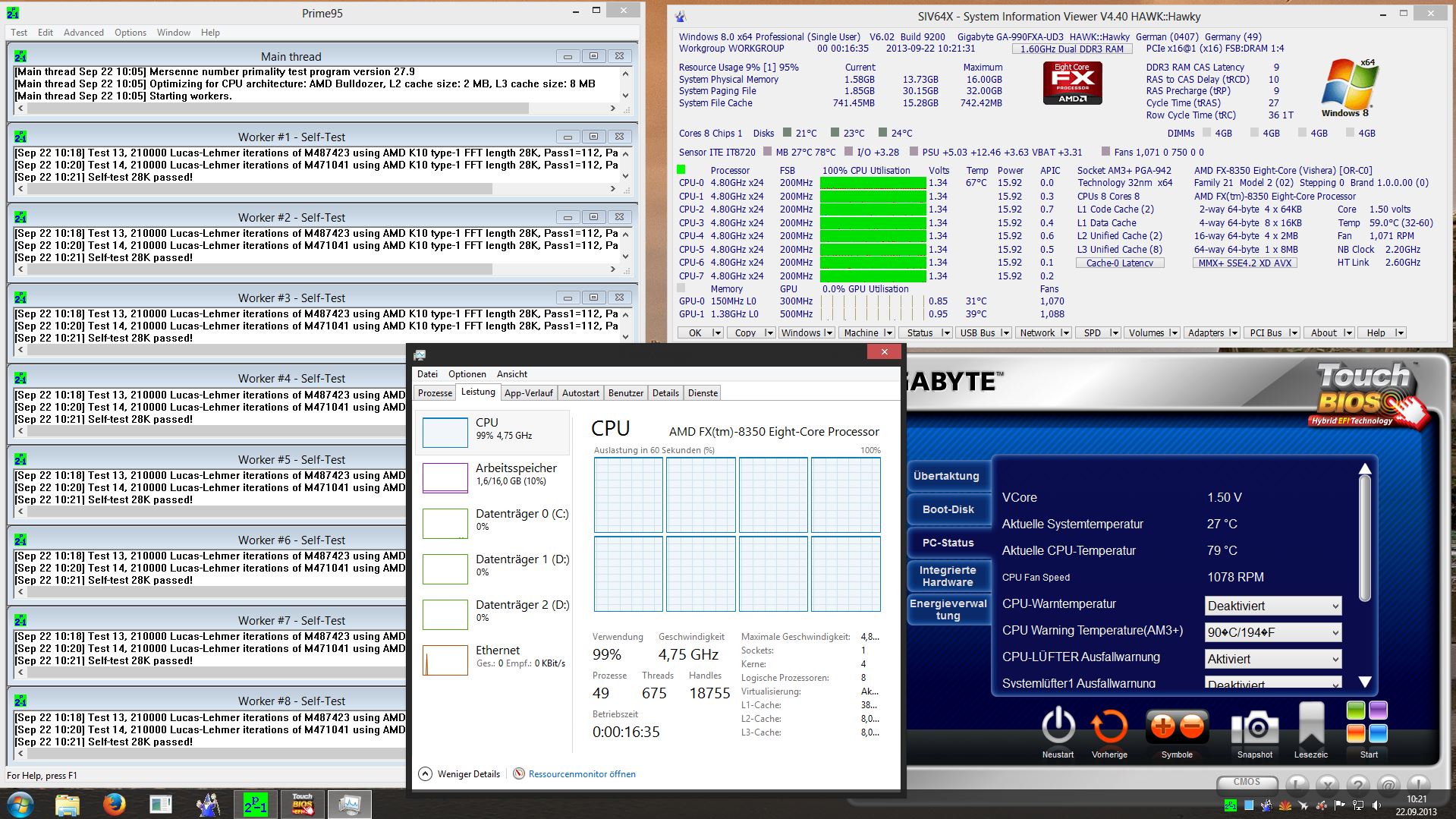The height and width of the screenshot is (819, 1456).
Task: Click the orange minus Symbole icon
Action: point(1192,726)
